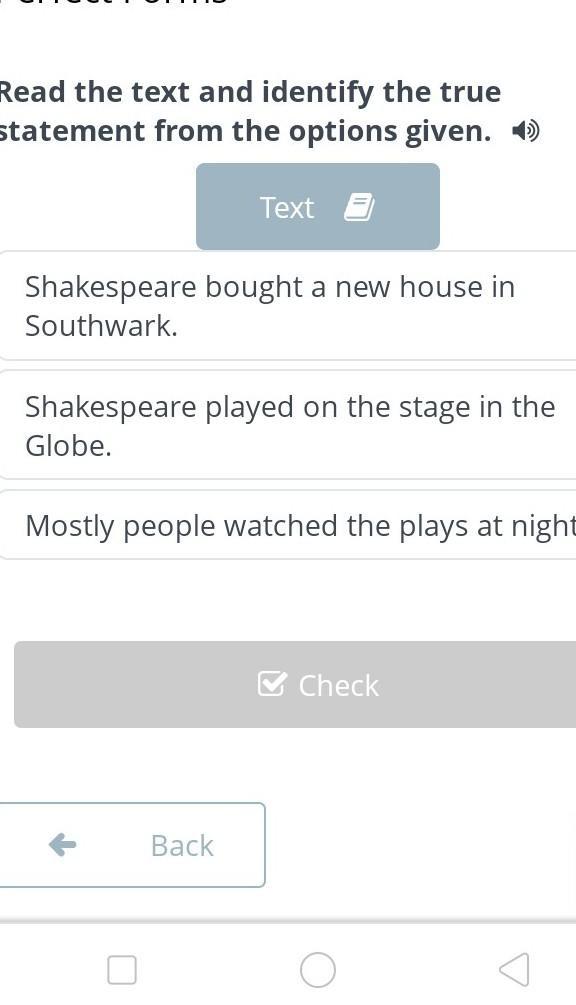The image size is (576, 1005).
Task: Tap 'statement from the options given' heading line
Action: click(245, 131)
